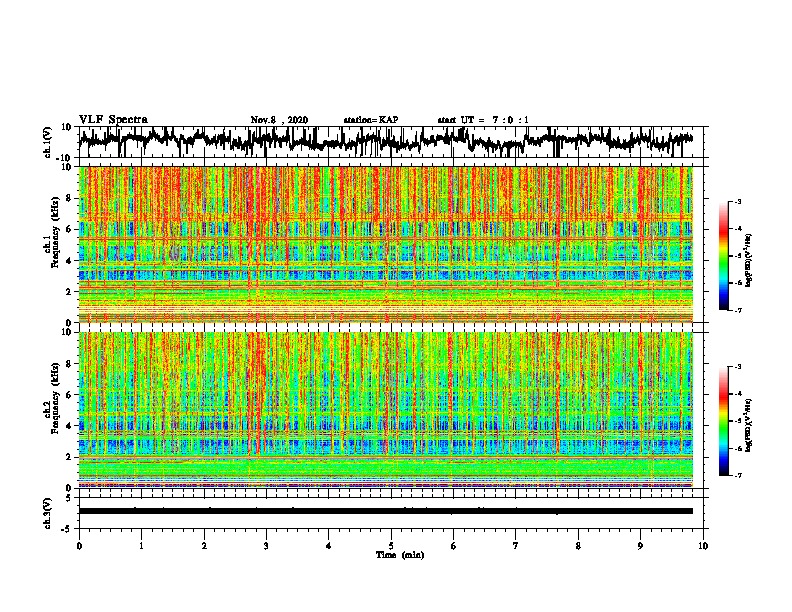Click the "-5" tick on ch.3(V) axis

[68, 529]
